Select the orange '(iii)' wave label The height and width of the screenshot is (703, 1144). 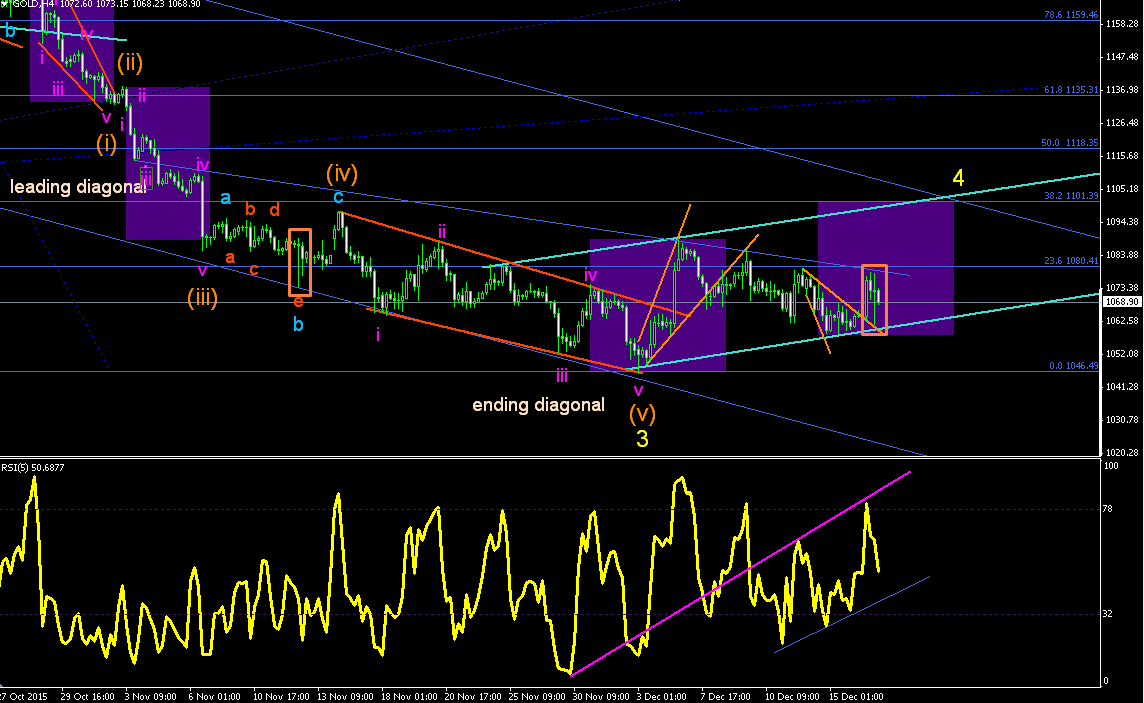(x=202, y=298)
